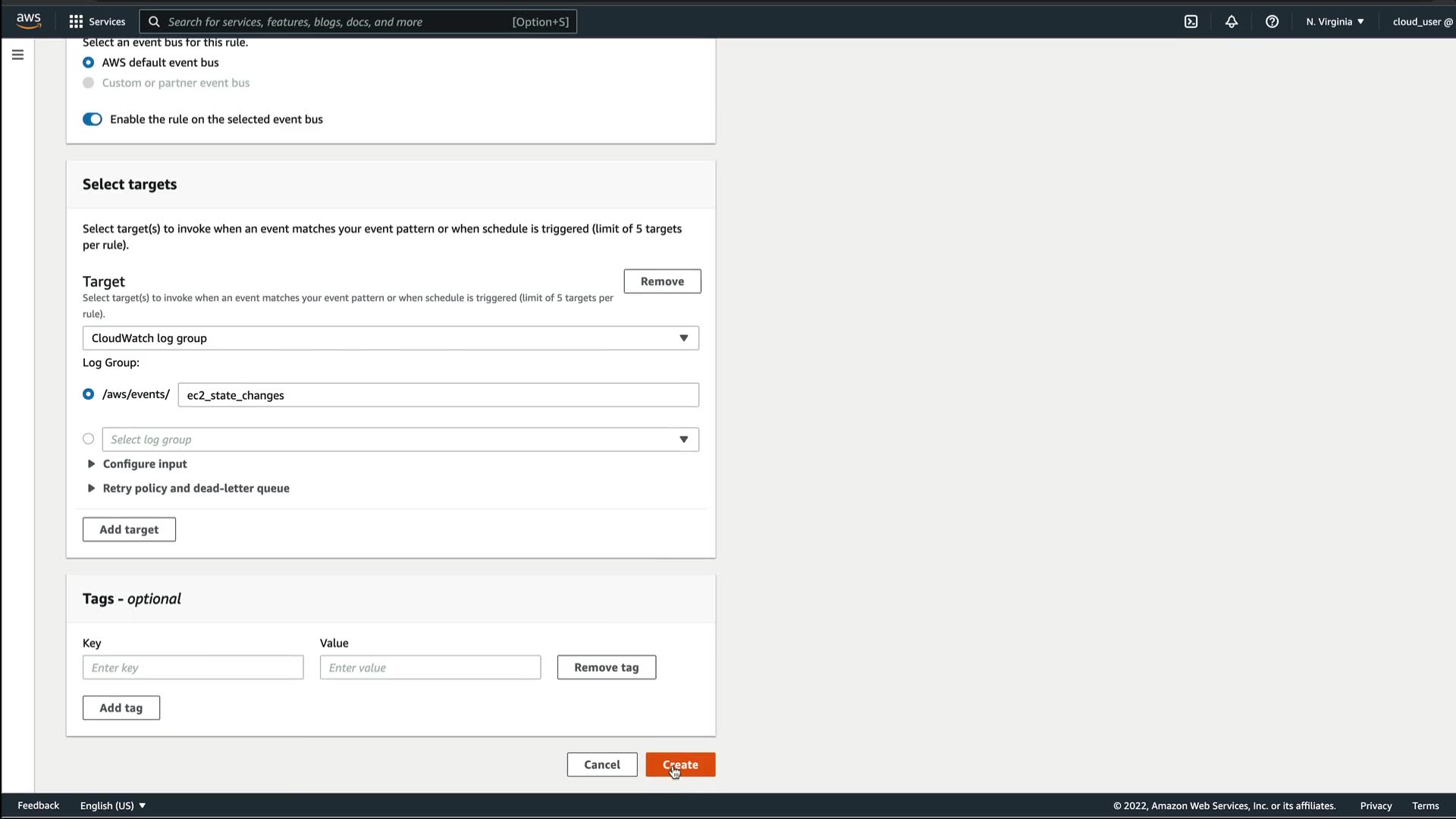Open the cloud_user account menu

coord(1422,21)
